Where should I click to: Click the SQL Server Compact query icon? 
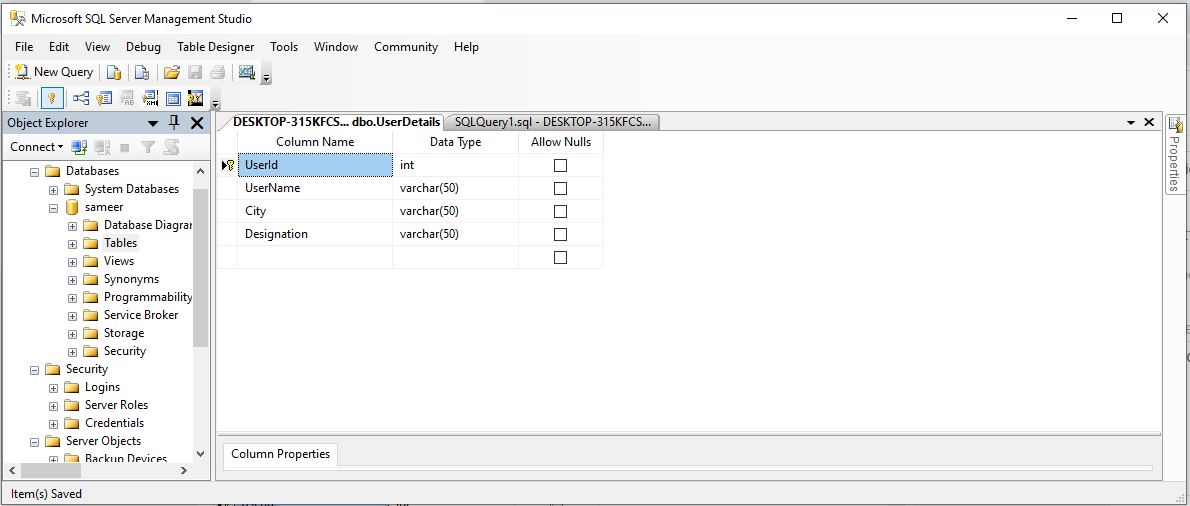[142, 72]
